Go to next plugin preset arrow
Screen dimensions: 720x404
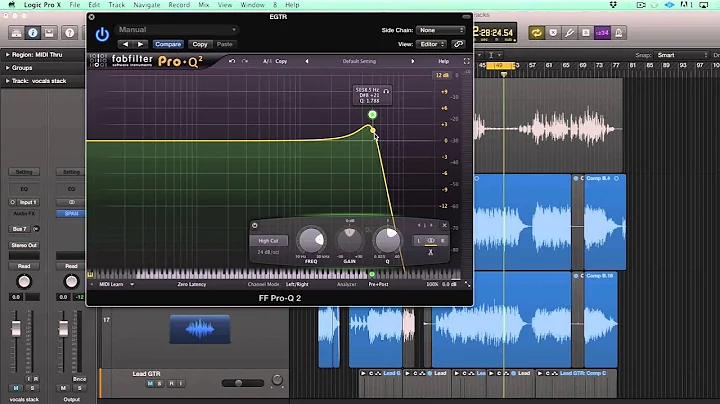140,44
